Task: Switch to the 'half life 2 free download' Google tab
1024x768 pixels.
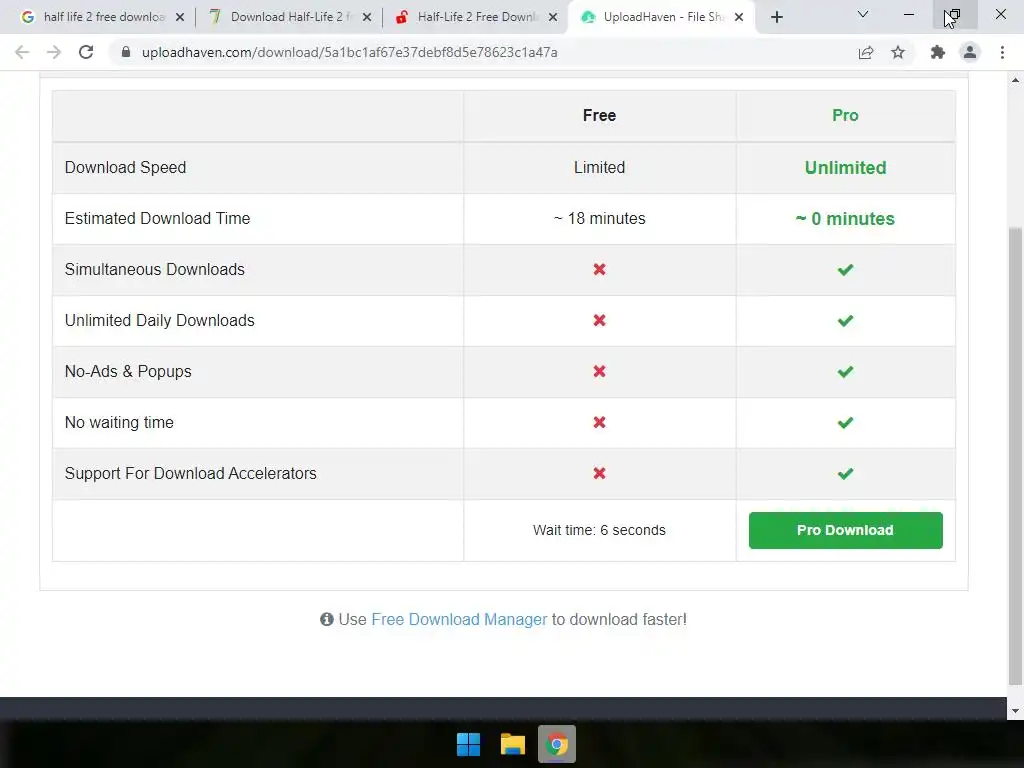Action: click(103, 17)
